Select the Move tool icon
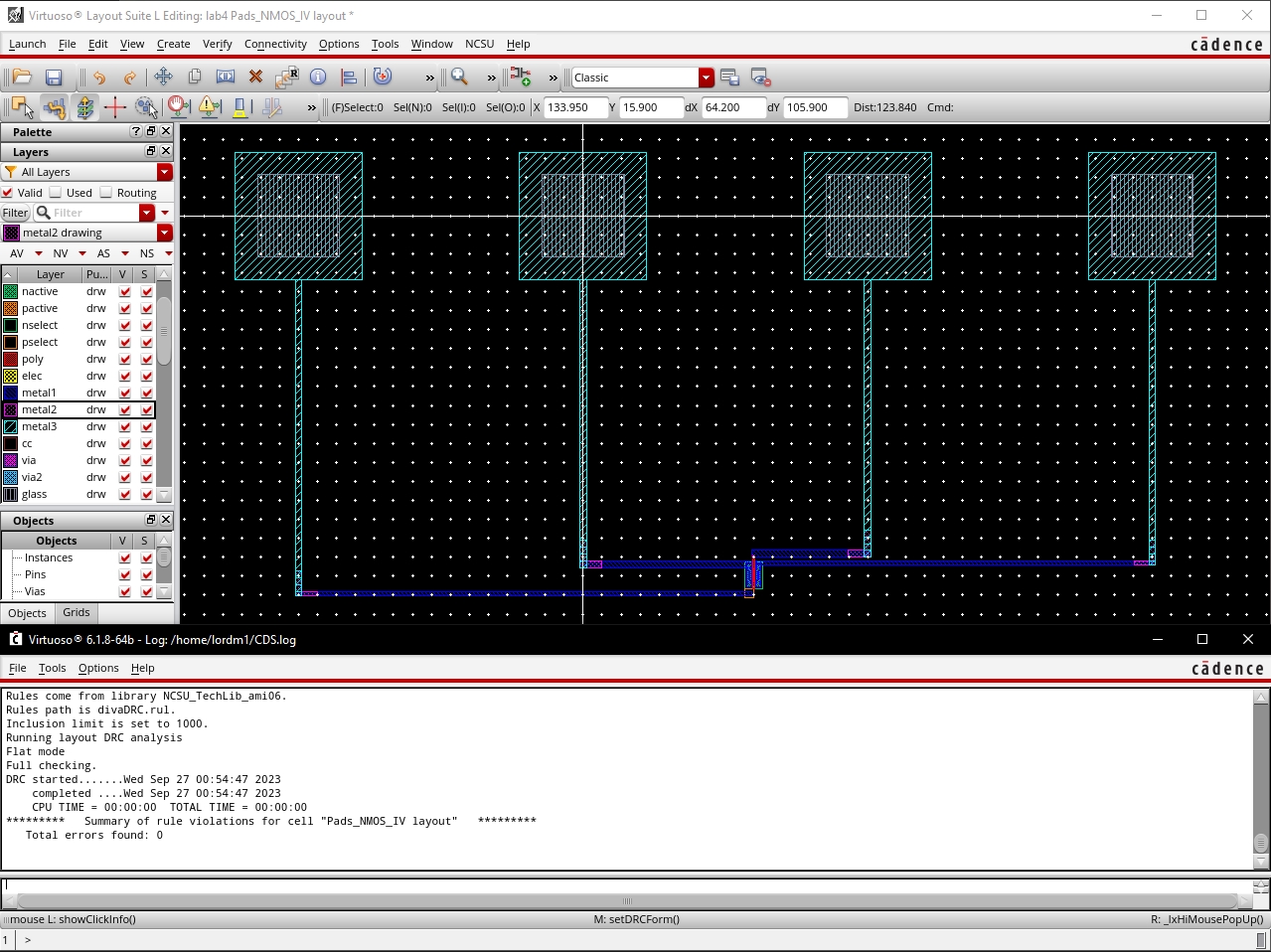The image size is (1271, 952). 163,78
